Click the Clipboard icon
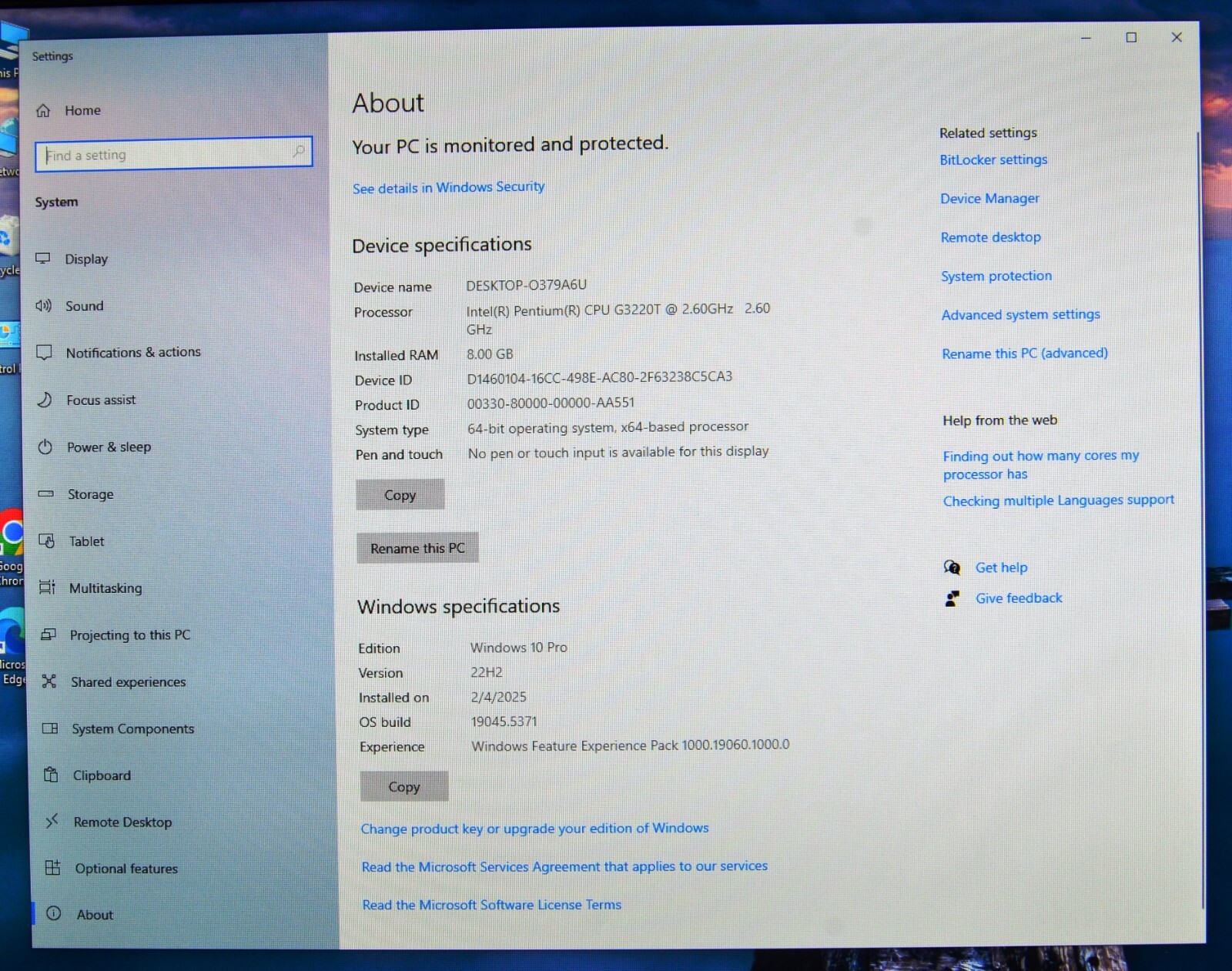The height and width of the screenshot is (971, 1232). click(51, 775)
